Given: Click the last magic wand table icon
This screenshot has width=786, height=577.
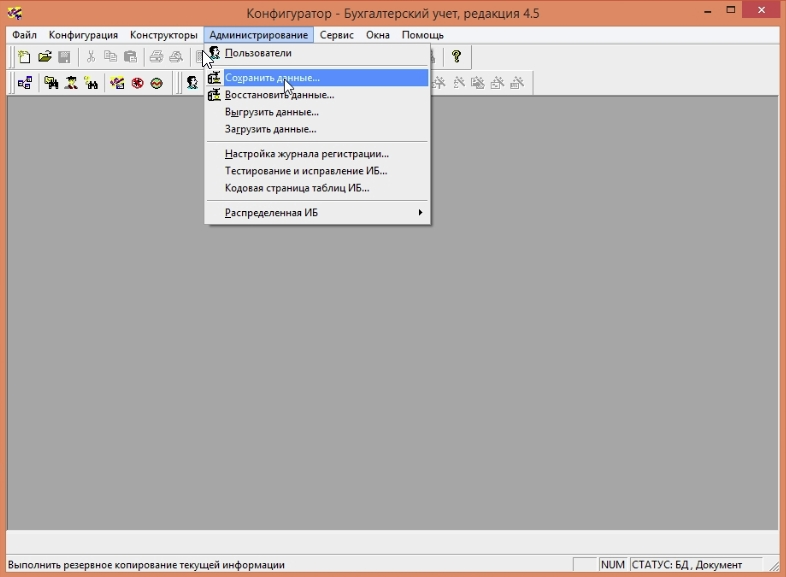Looking at the screenshot, I should [x=517, y=83].
